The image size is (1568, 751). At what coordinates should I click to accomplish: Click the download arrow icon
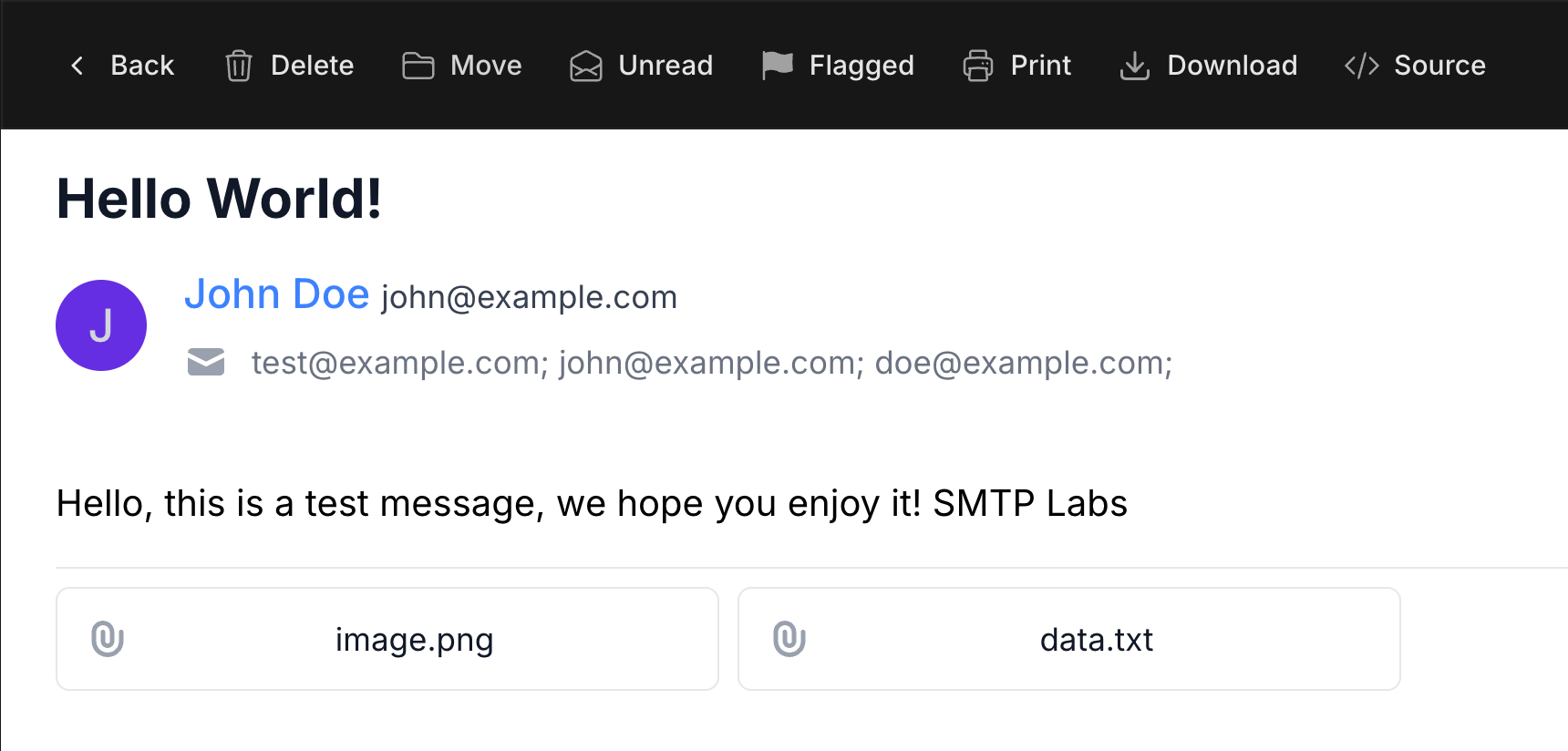coord(1135,66)
